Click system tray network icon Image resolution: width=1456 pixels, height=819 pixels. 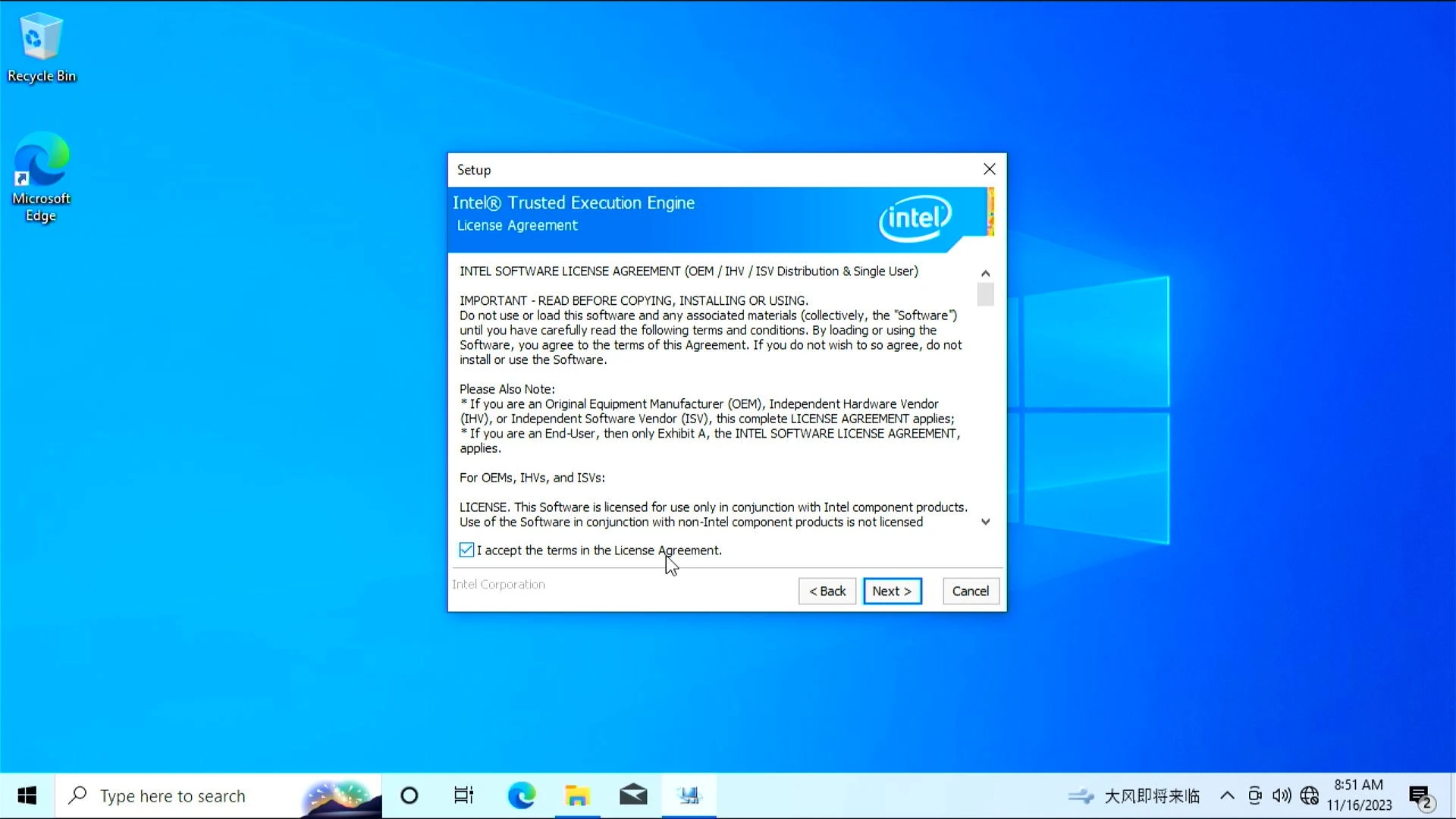tap(1311, 795)
